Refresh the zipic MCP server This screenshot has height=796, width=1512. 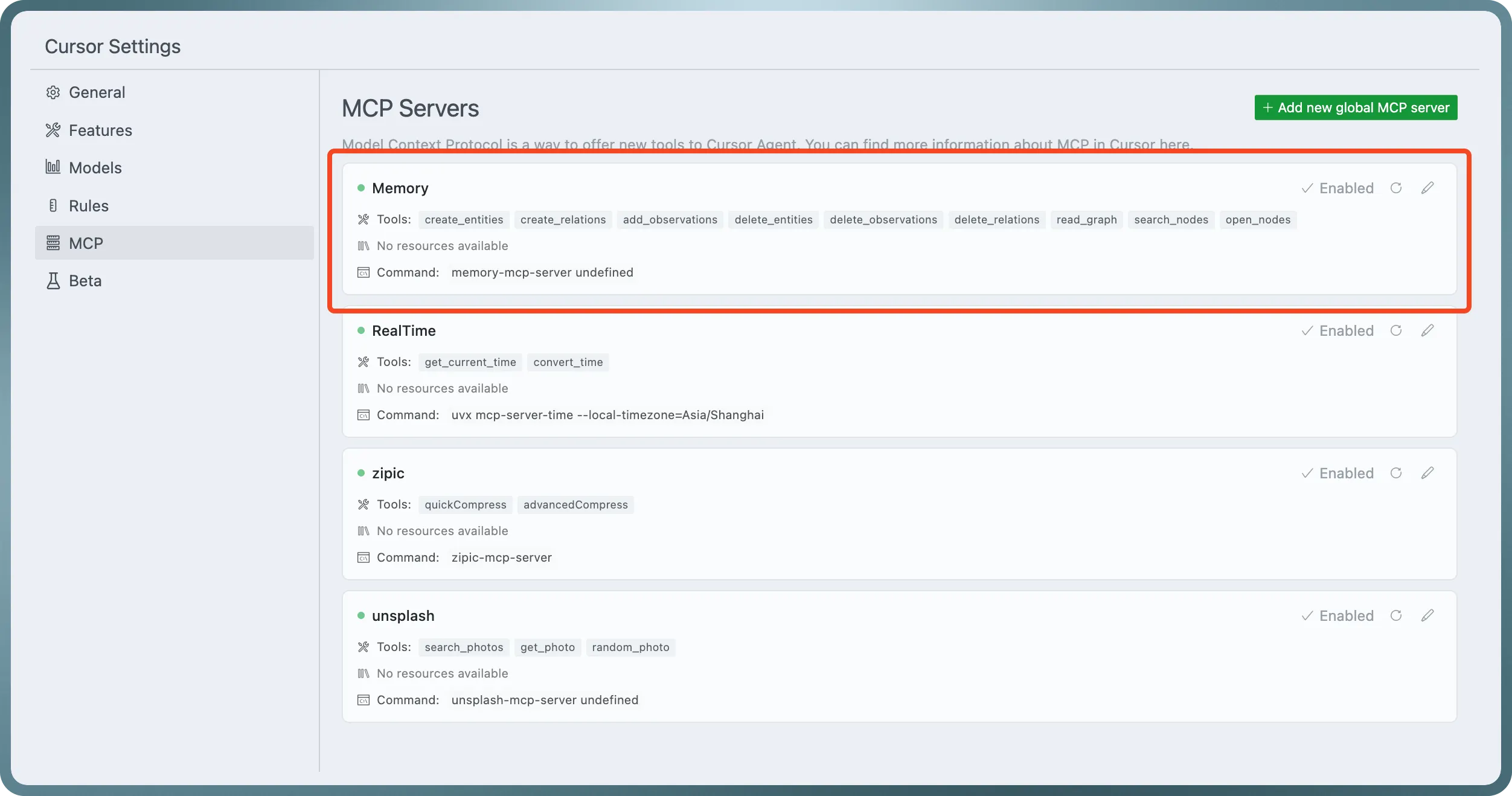tap(1395, 473)
